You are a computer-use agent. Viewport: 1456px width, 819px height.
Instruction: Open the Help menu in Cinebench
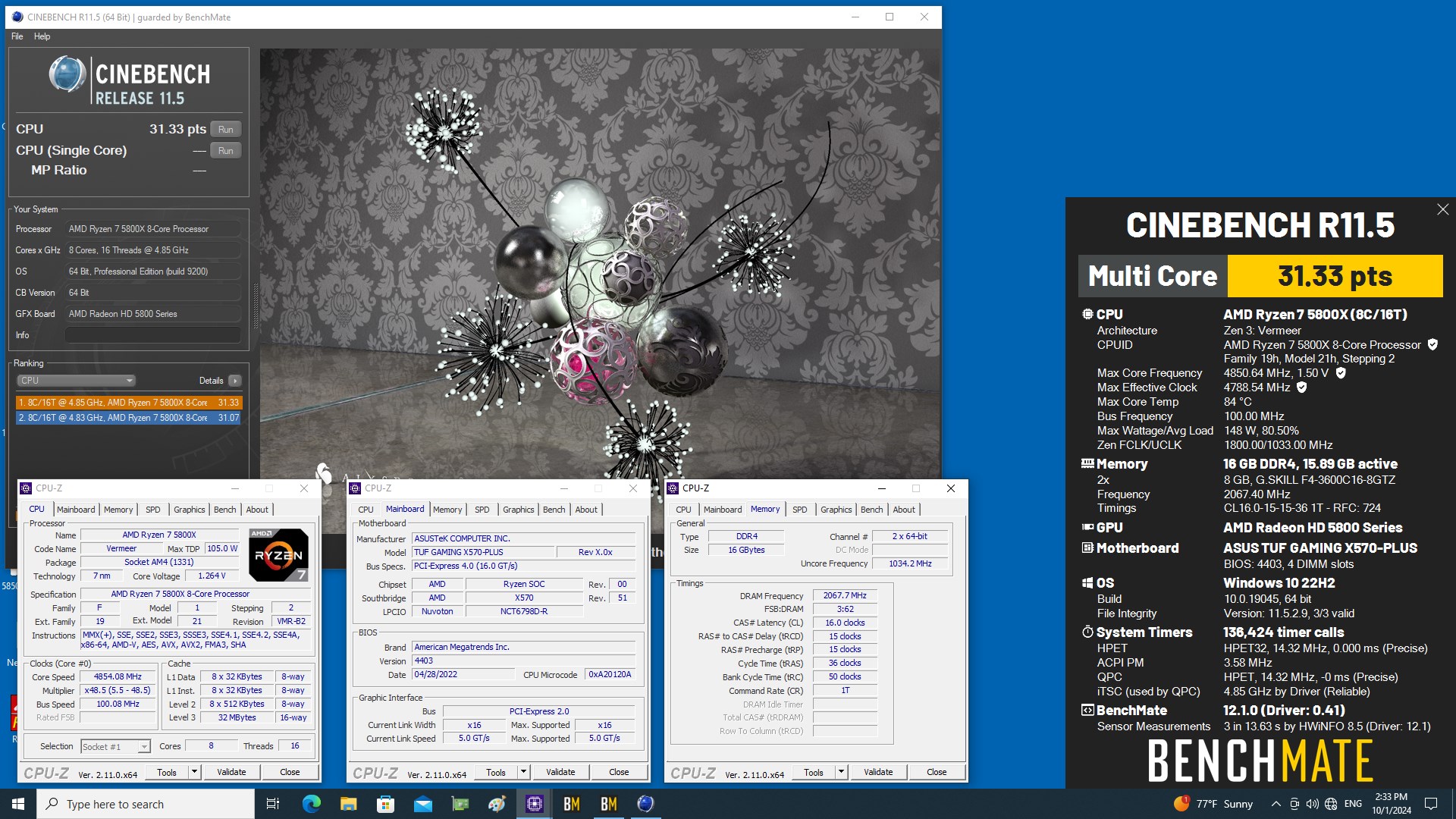[42, 36]
